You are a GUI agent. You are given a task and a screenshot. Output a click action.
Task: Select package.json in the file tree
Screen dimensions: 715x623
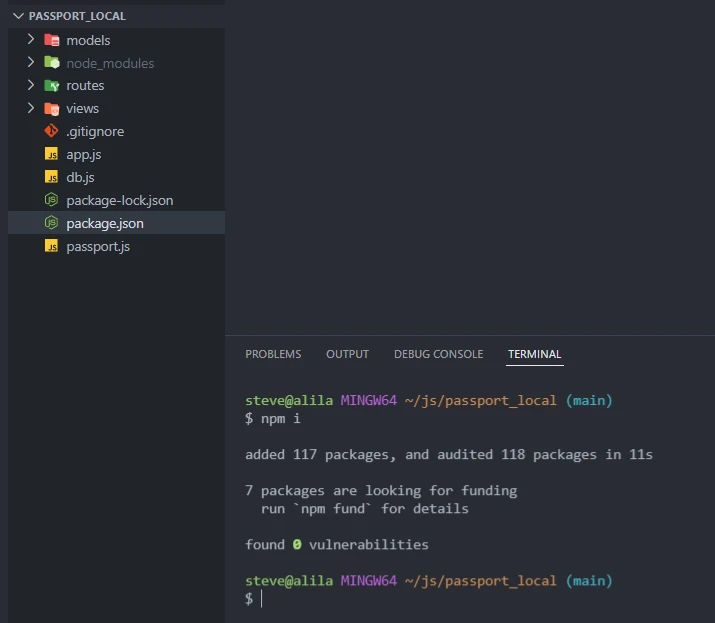point(104,223)
